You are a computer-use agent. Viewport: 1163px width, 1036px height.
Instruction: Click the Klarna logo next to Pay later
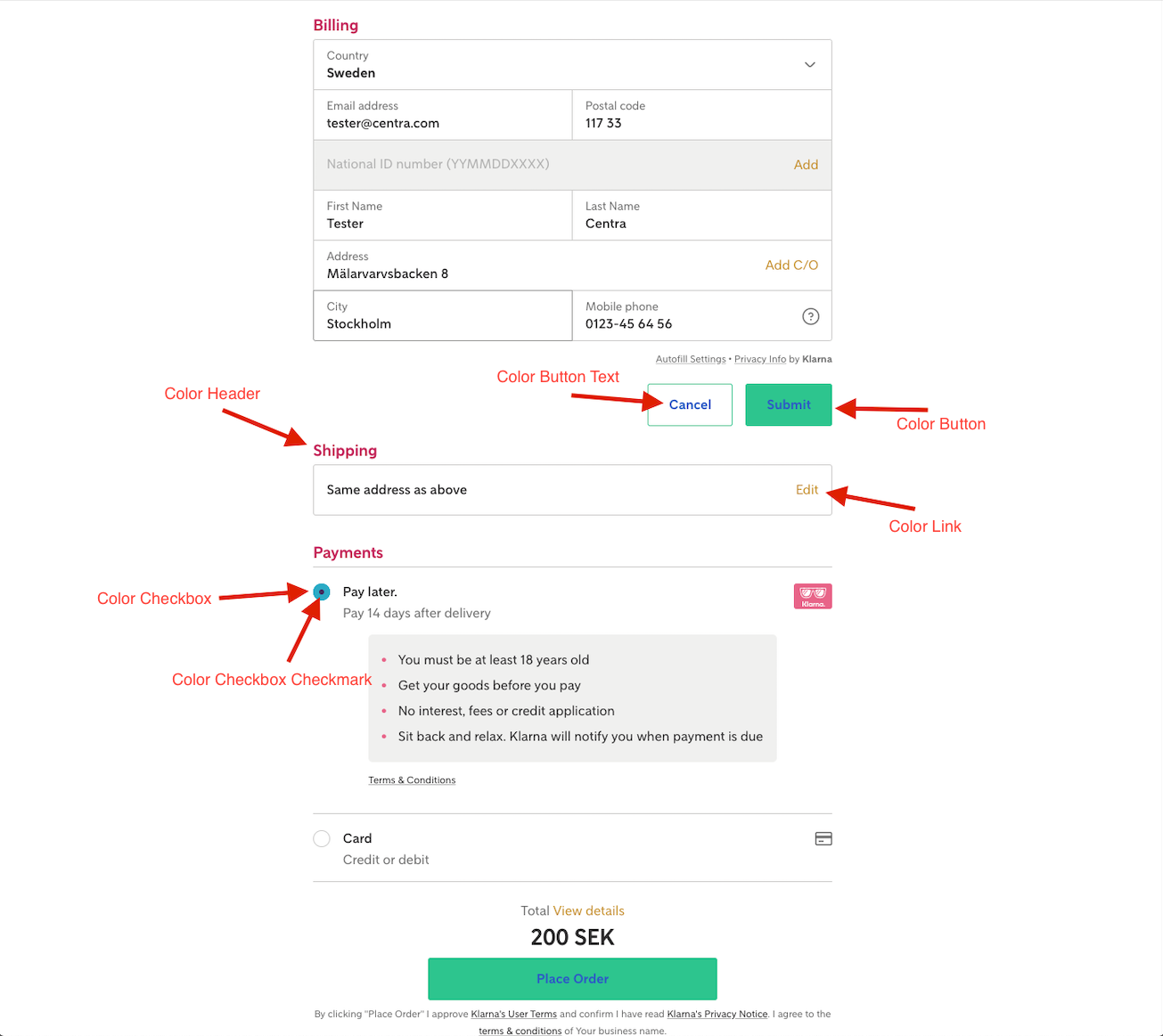(812, 596)
